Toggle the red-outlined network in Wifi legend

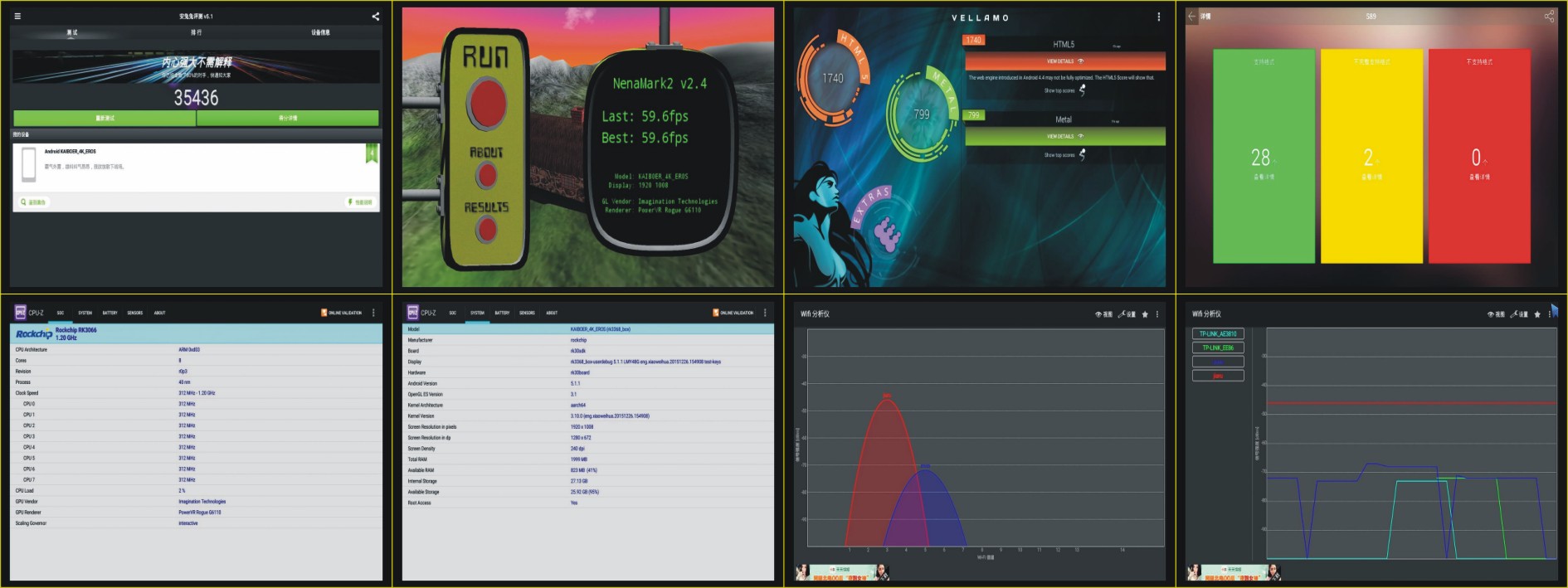1217,376
